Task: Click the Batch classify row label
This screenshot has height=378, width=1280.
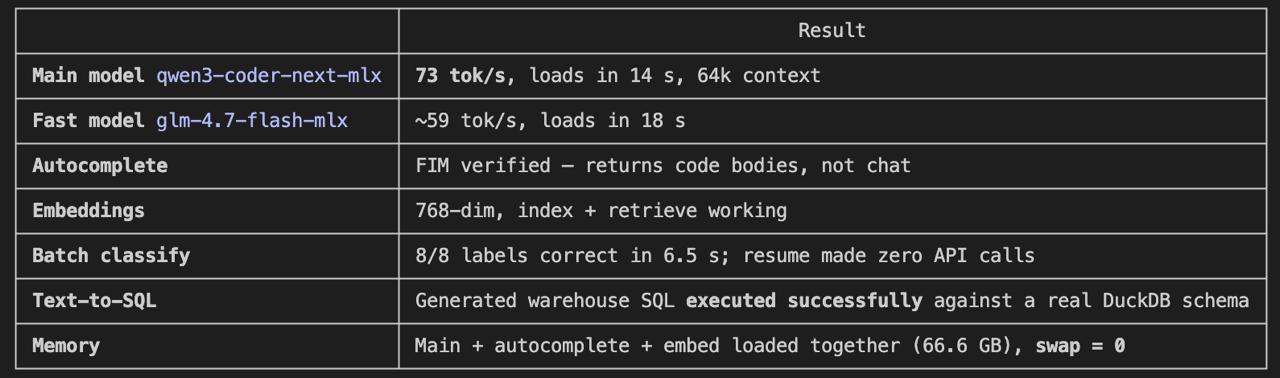Action: (111, 255)
